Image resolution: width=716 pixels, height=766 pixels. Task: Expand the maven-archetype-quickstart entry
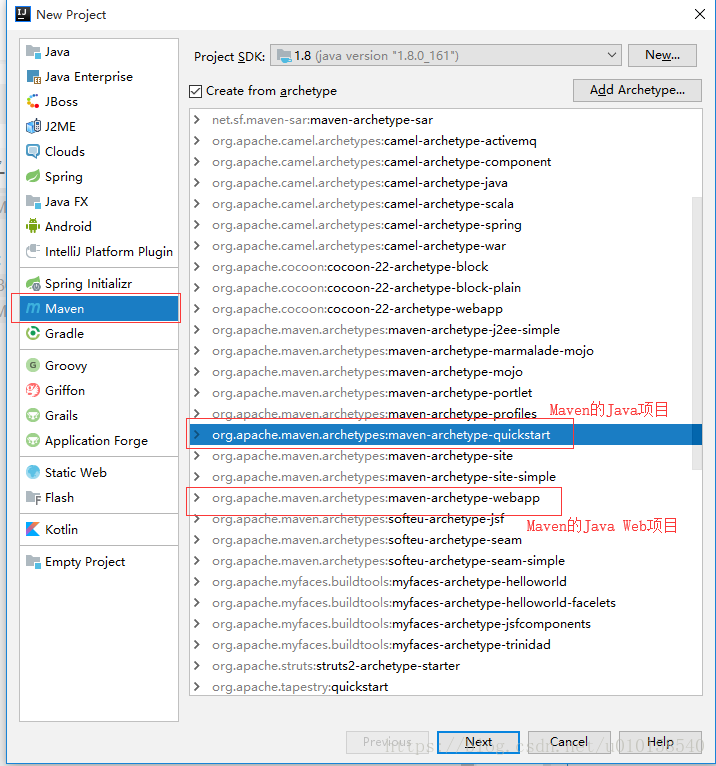pos(197,434)
